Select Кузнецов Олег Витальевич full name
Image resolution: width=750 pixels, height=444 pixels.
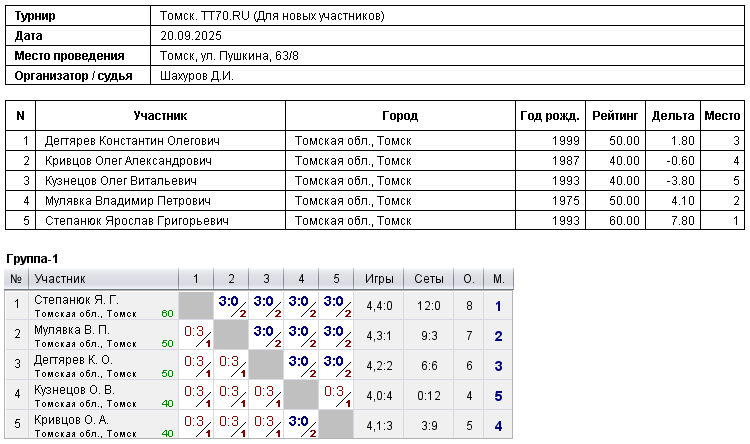coord(120,181)
